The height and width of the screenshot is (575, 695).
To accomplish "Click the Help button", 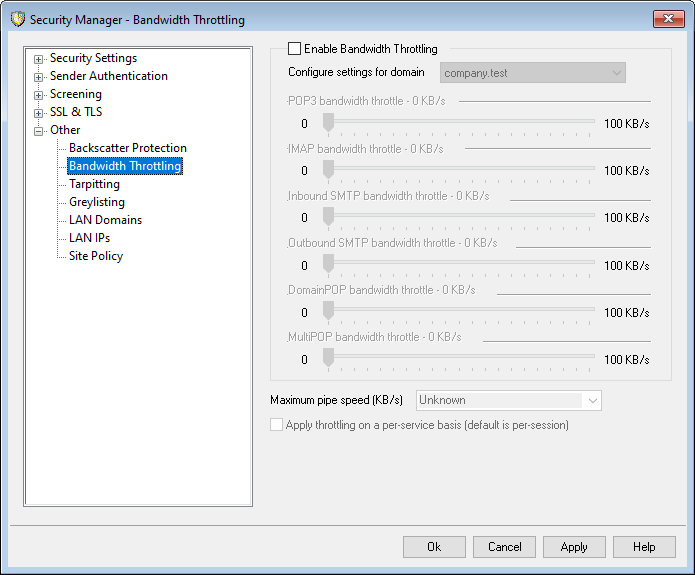I will 644,547.
